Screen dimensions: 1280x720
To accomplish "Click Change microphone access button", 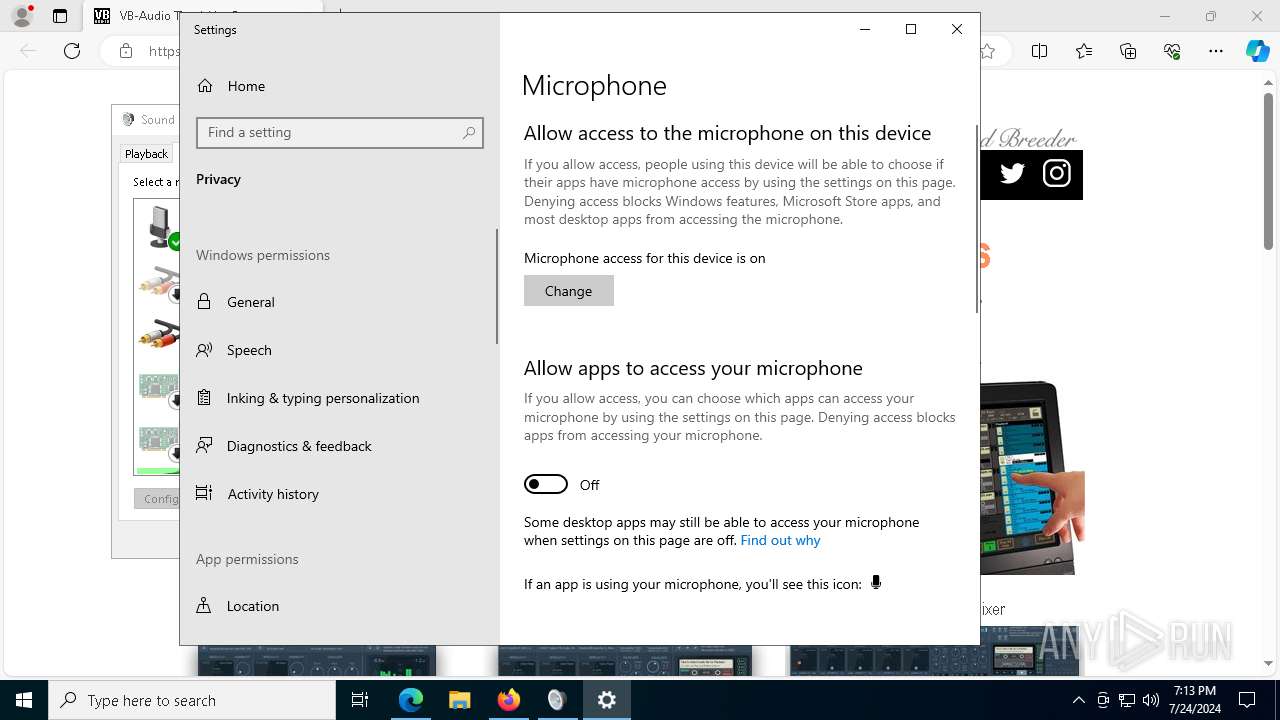I will coord(569,291).
